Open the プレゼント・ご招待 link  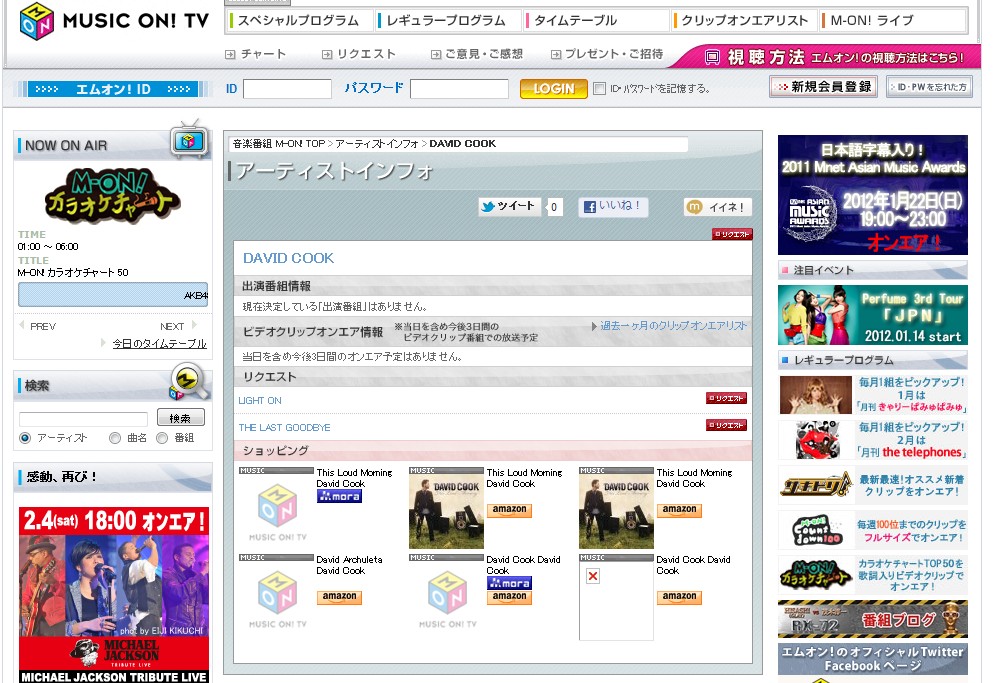(x=607, y=54)
